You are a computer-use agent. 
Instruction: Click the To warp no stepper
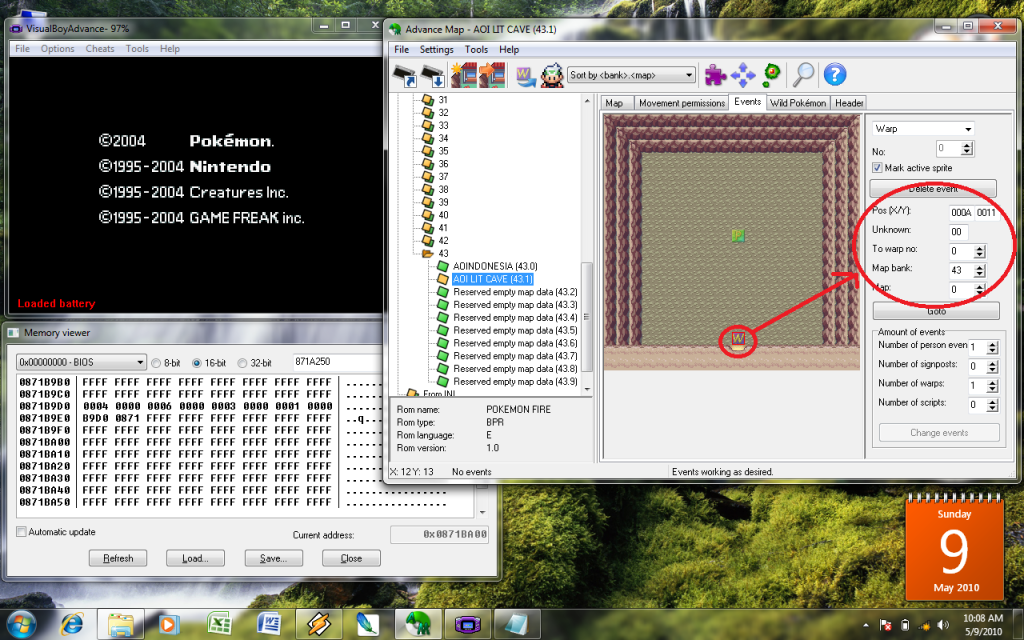[980, 251]
